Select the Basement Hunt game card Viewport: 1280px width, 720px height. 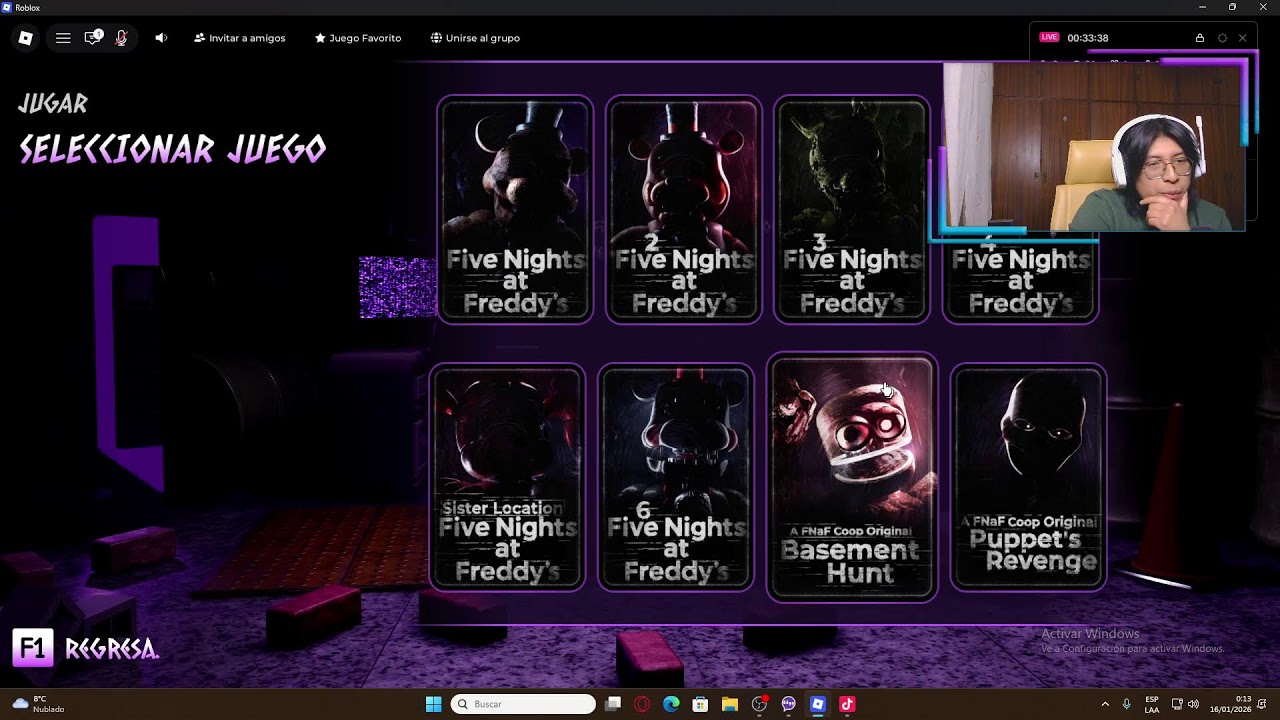(x=852, y=477)
